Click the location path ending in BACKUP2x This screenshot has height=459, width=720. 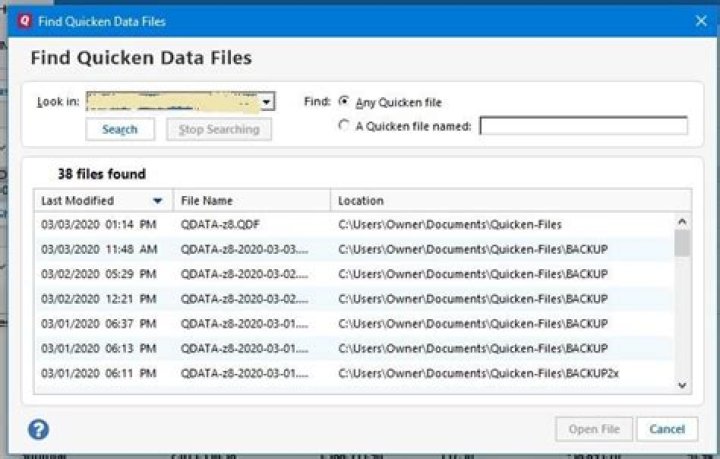point(478,373)
